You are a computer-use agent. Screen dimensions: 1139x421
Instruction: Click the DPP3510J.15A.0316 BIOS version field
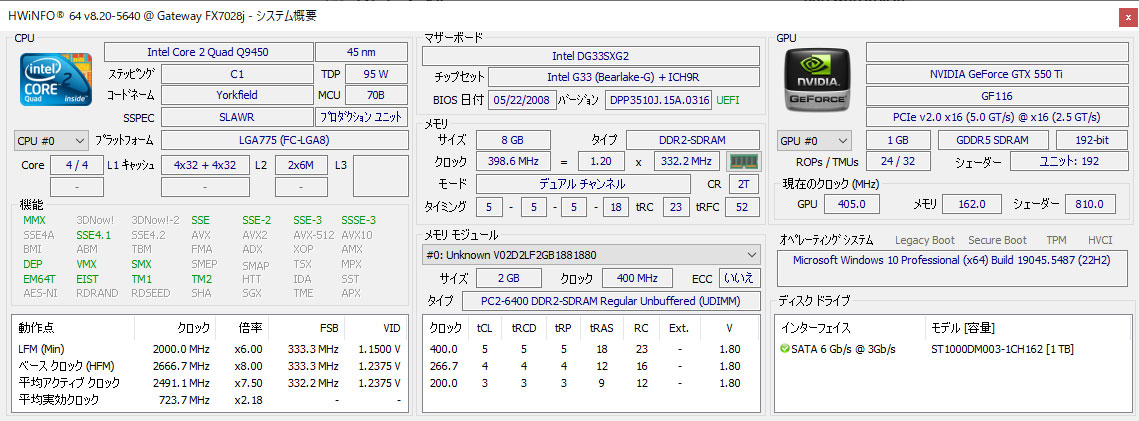coord(658,99)
